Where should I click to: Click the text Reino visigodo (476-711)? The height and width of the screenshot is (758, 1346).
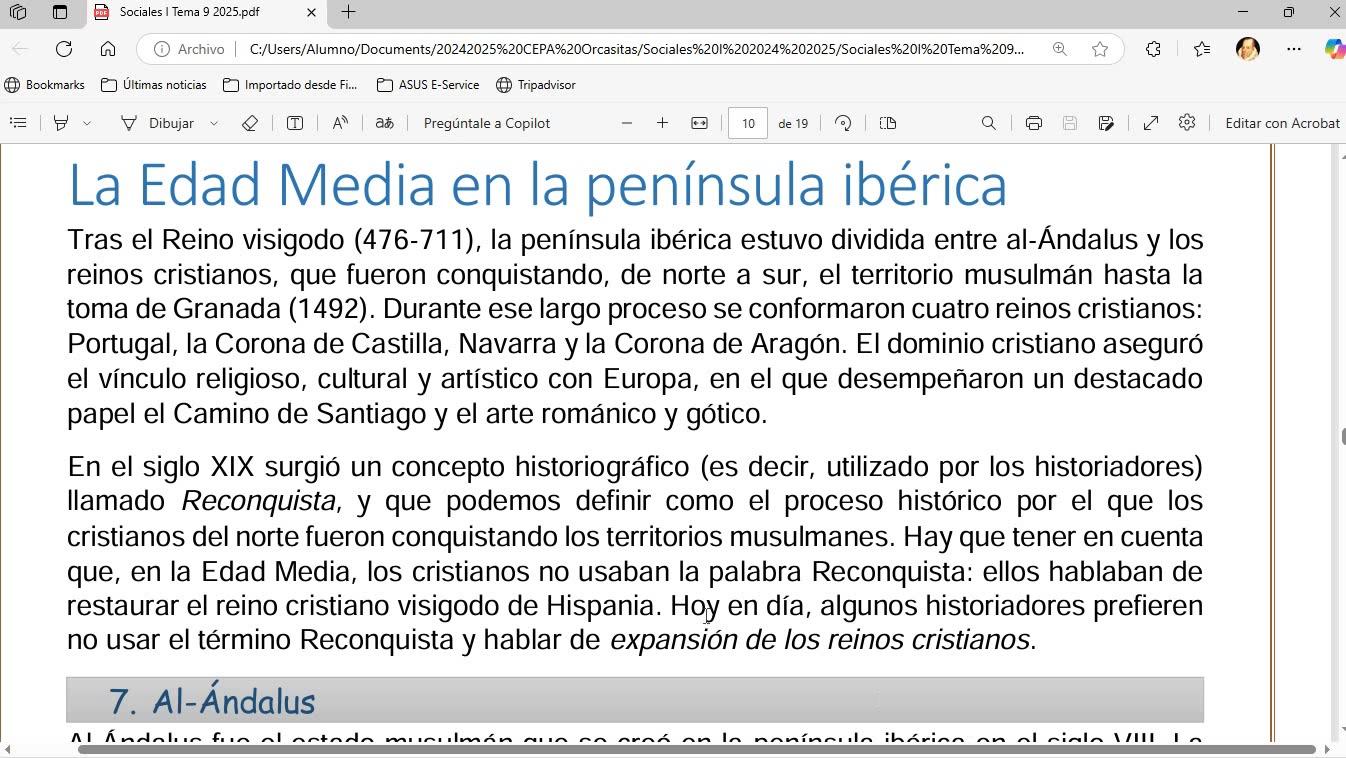317,240
